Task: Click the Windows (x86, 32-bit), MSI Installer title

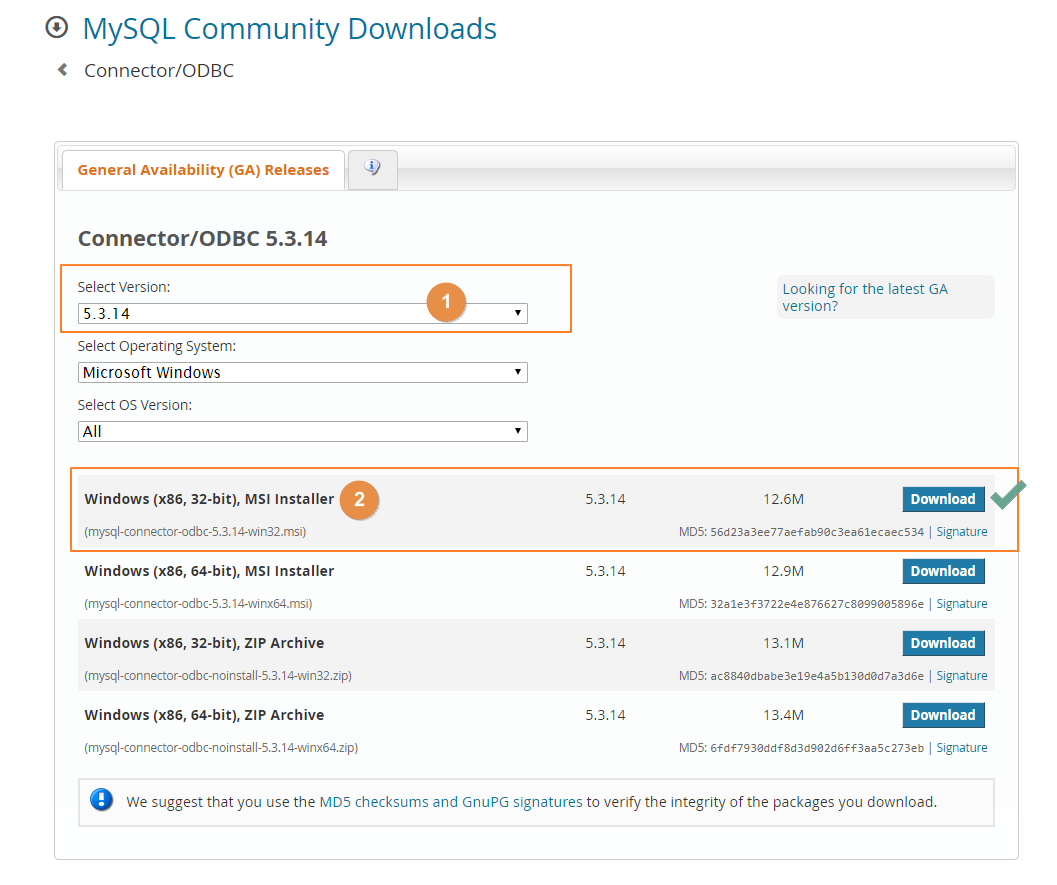Action: point(209,499)
